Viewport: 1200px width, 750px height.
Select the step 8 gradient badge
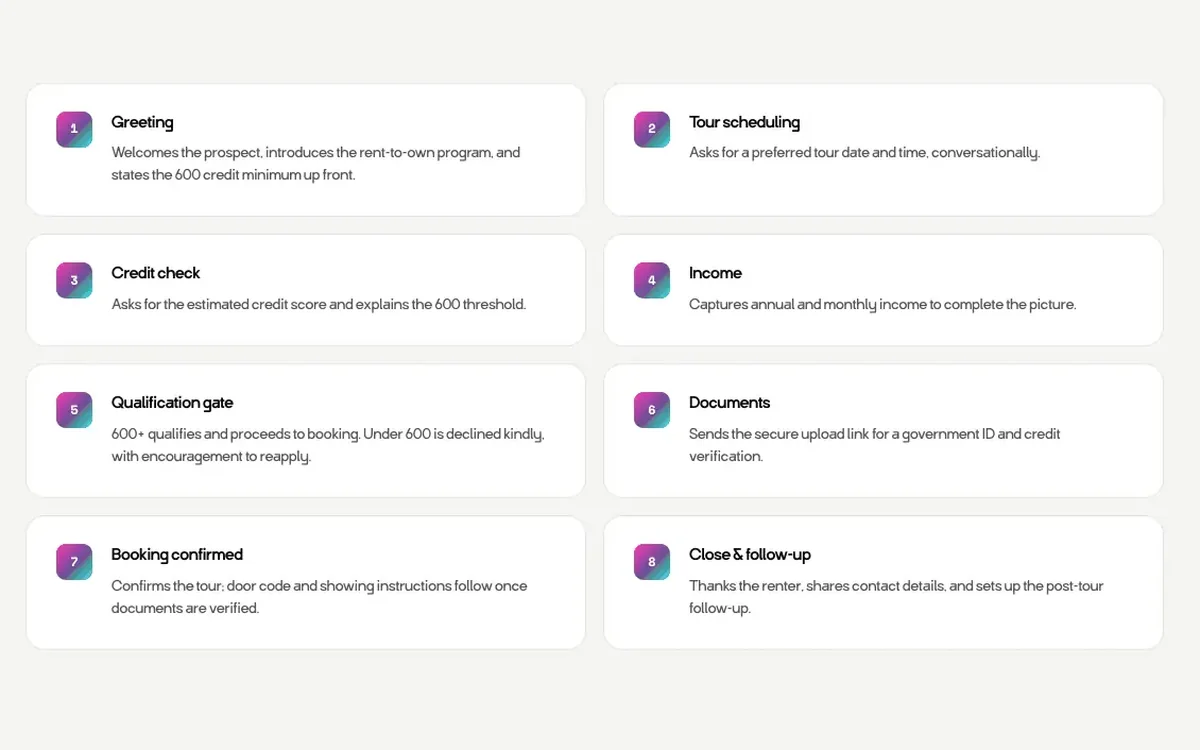(x=652, y=562)
